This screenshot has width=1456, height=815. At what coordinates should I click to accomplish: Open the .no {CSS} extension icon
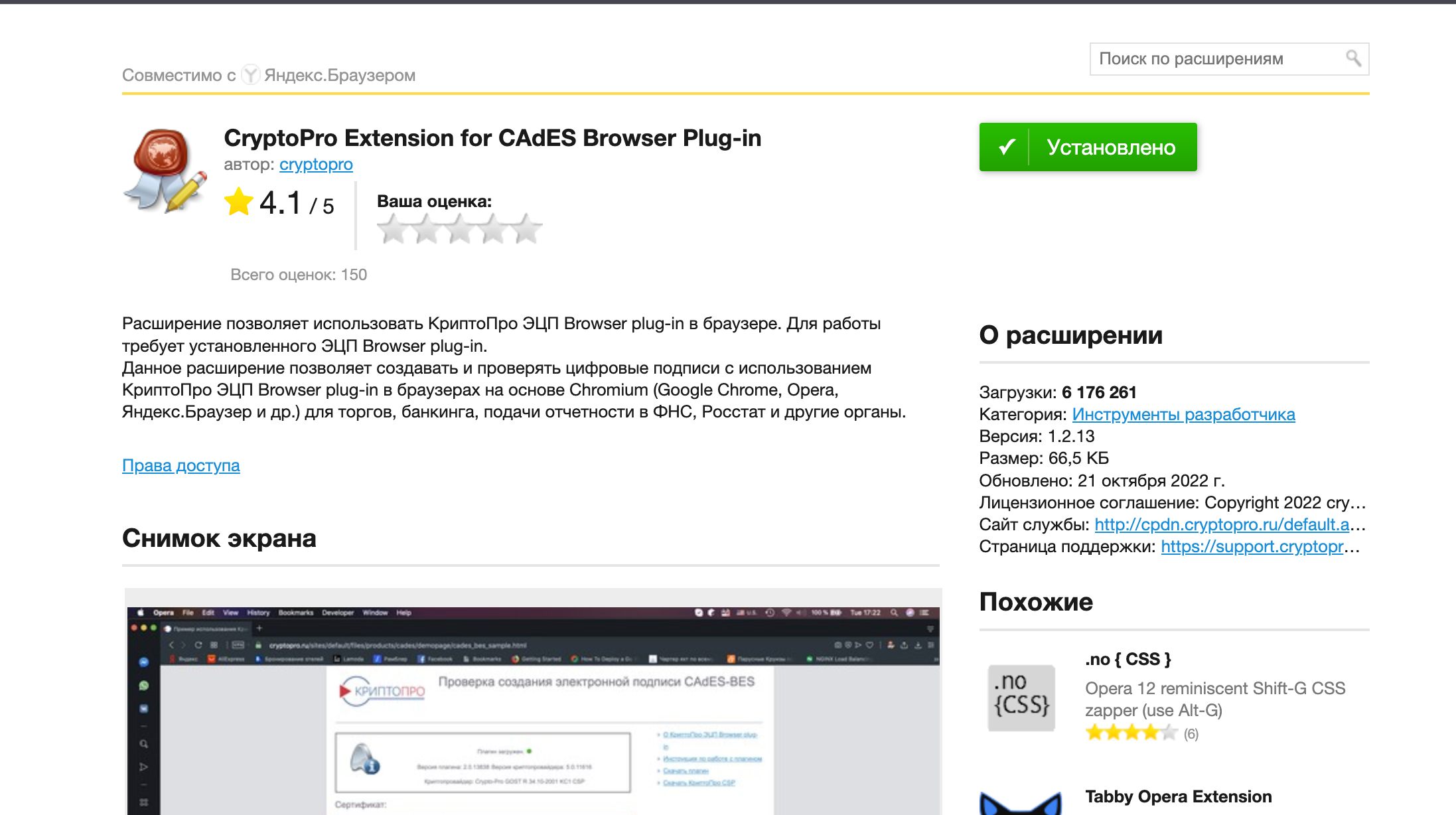click(1021, 698)
